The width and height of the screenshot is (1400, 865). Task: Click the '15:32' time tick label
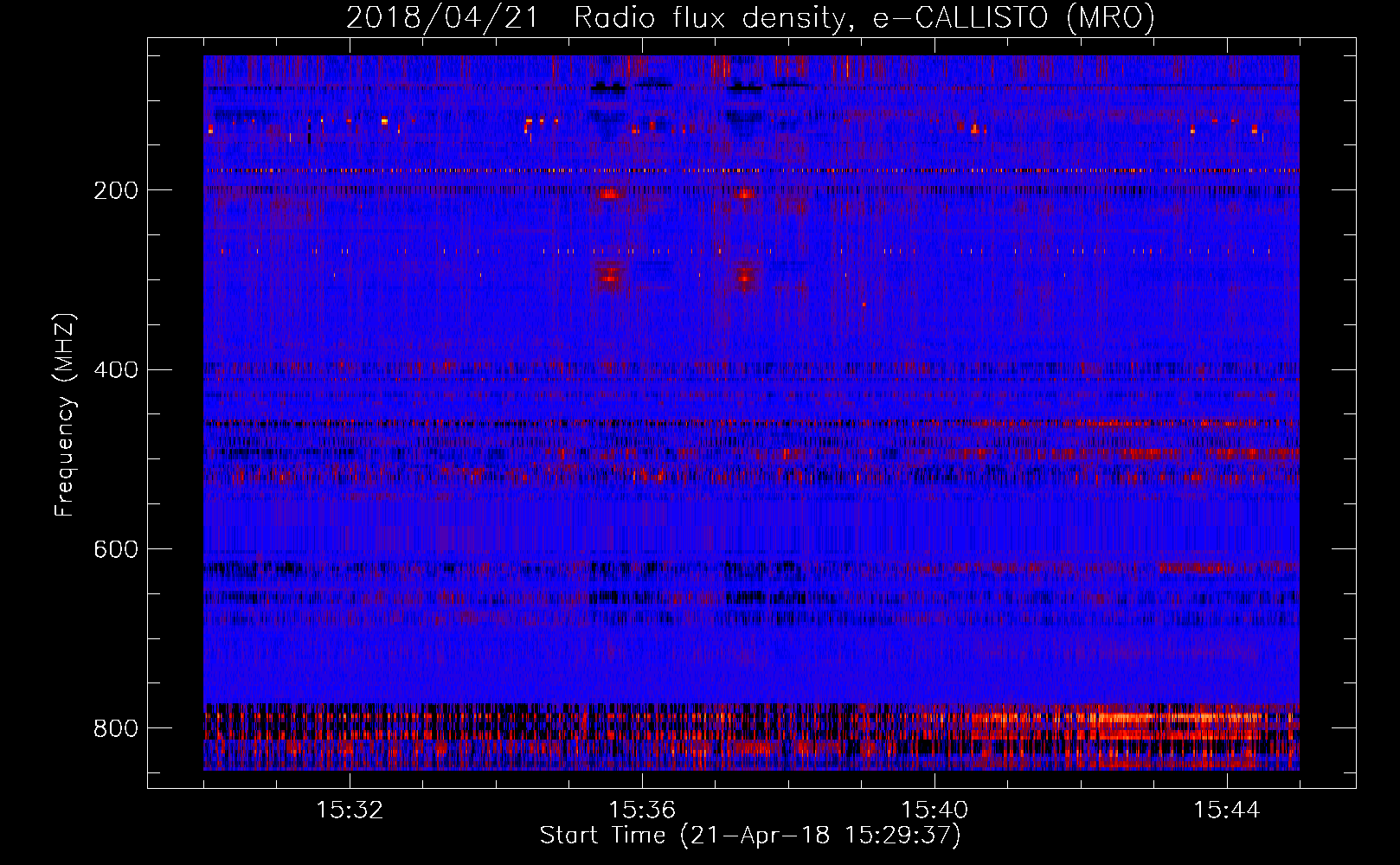pos(350,811)
